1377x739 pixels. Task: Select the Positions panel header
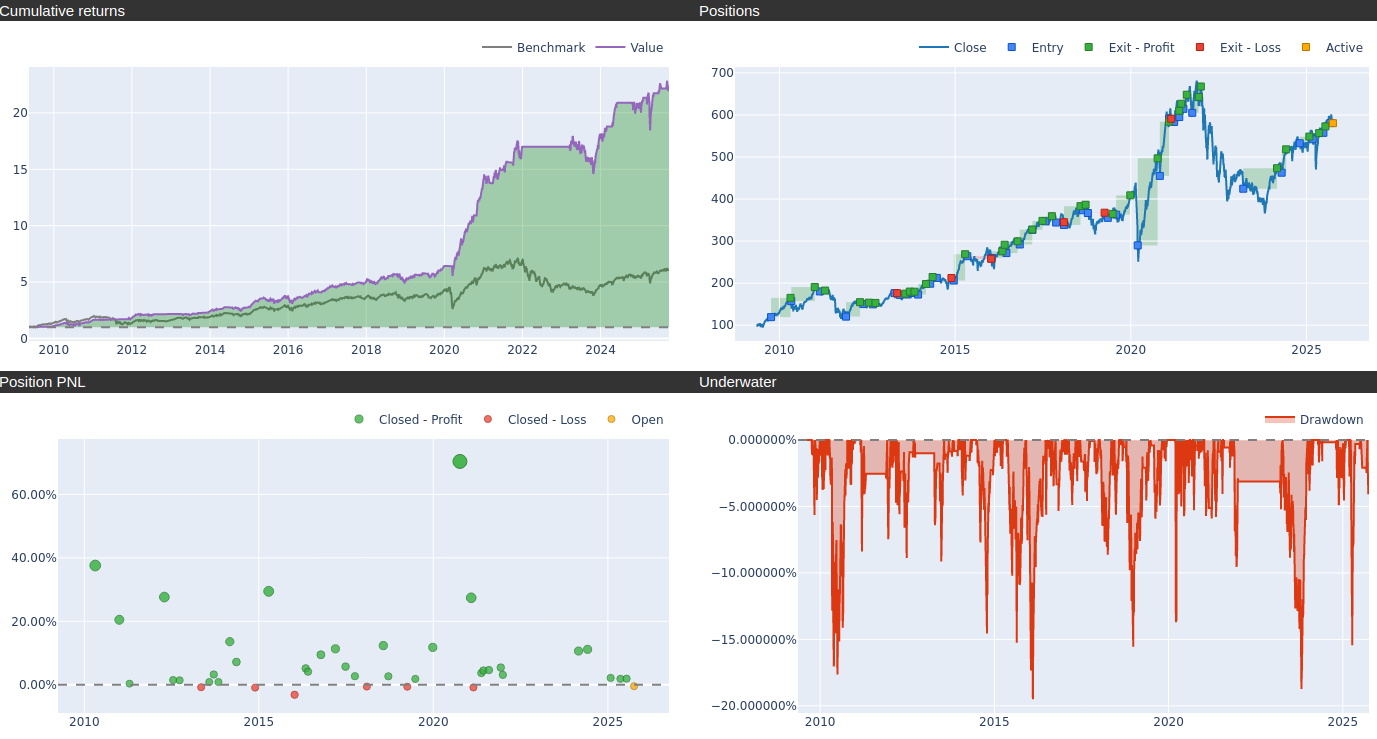pyautogui.click(x=729, y=11)
